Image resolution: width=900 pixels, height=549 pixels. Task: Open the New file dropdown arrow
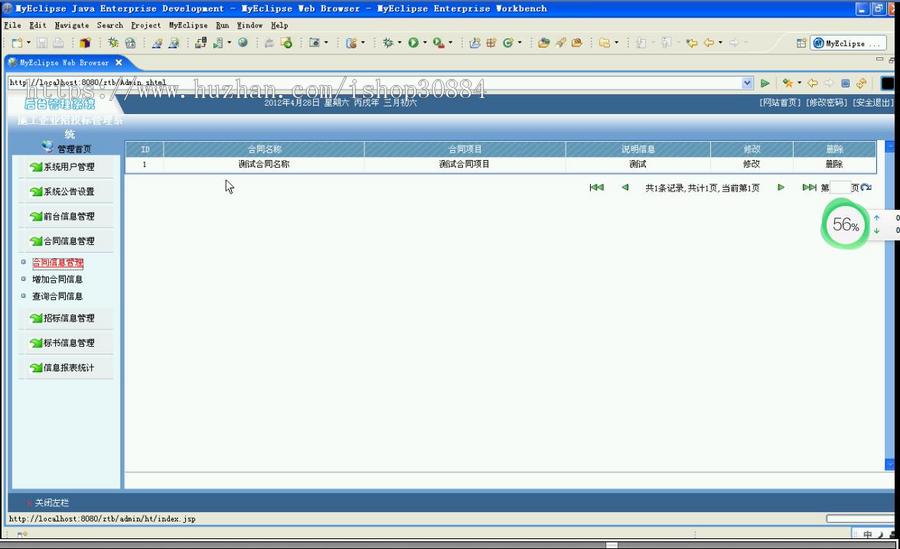(x=28, y=43)
